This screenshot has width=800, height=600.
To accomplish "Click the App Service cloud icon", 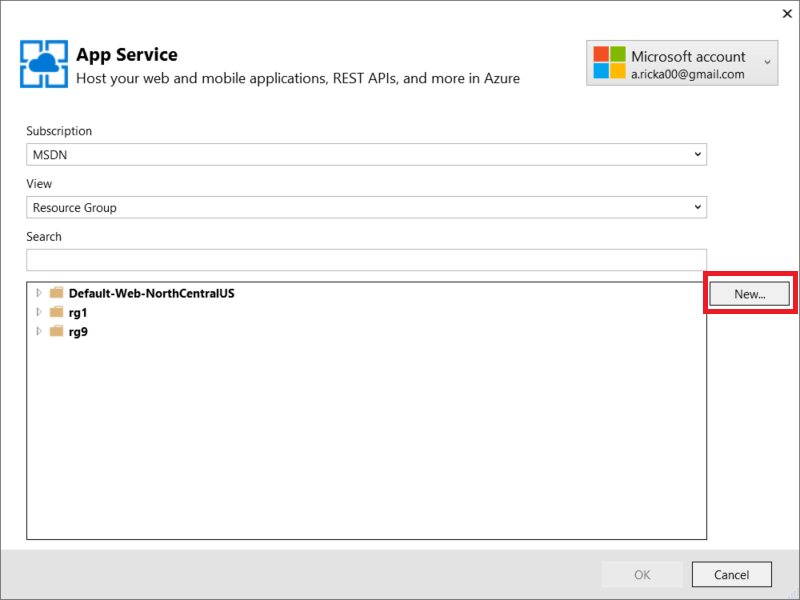I will (44, 64).
